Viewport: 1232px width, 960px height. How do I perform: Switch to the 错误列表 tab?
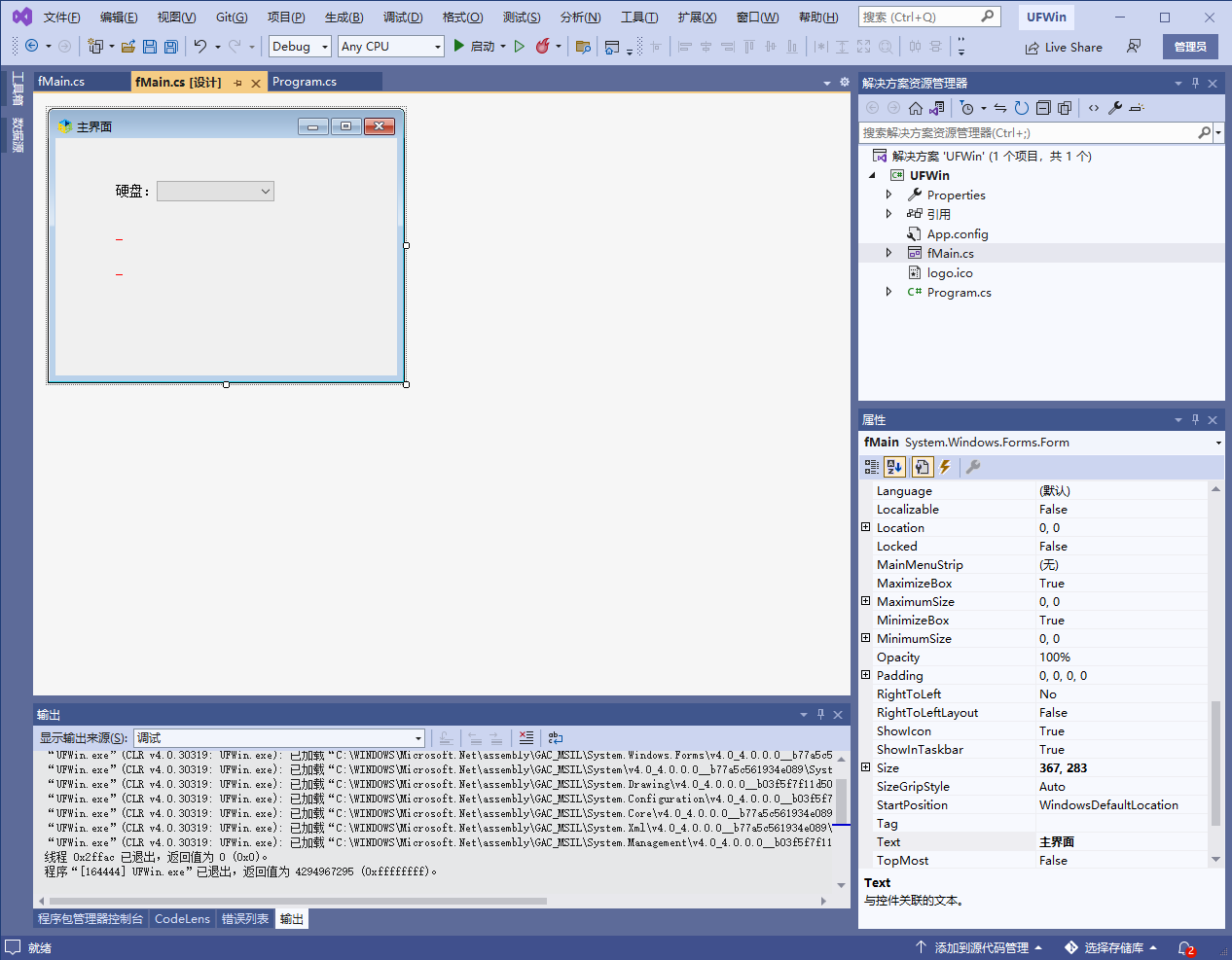(x=245, y=919)
